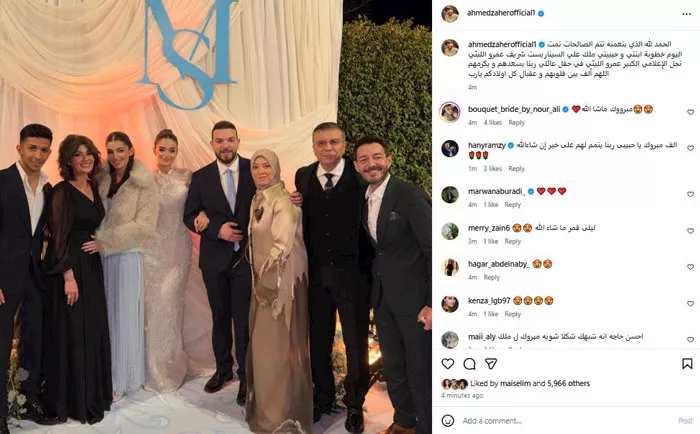
Task: Share the post via paper plane icon
Action: click(x=491, y=364)
